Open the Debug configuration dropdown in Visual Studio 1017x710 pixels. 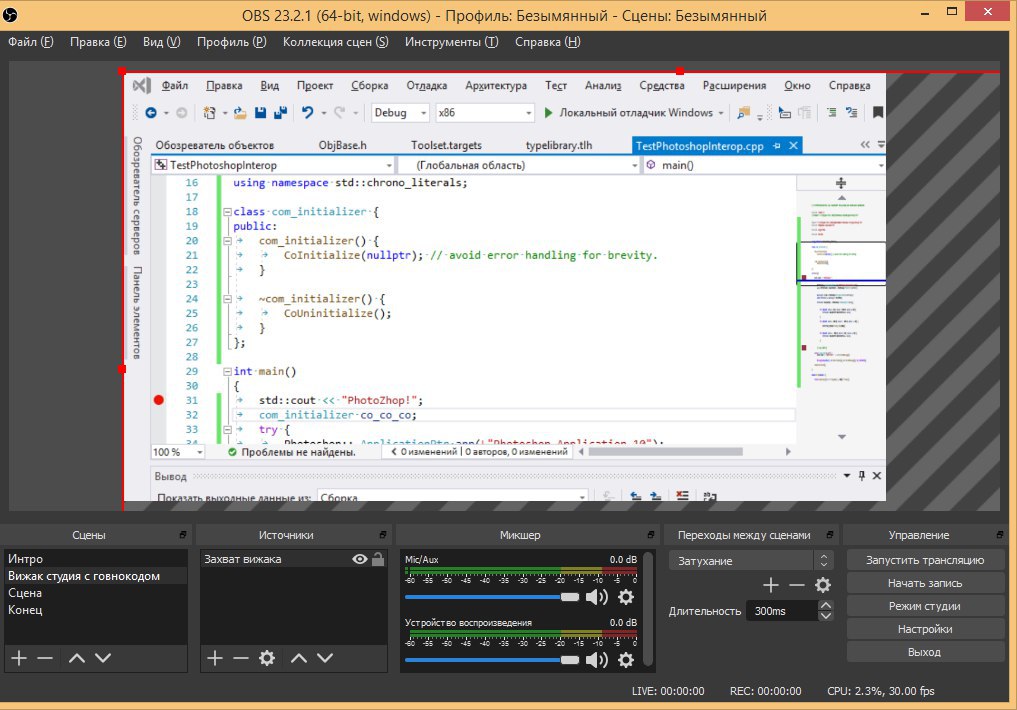(x=400, y=113)
